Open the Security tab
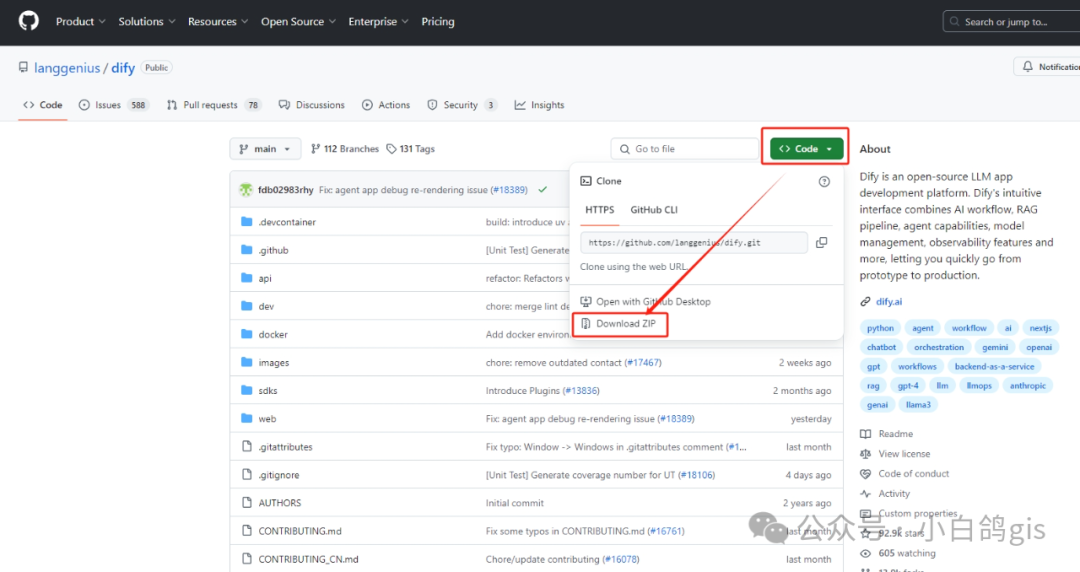Screen dimensions: 1080x572 click(461, 105)
